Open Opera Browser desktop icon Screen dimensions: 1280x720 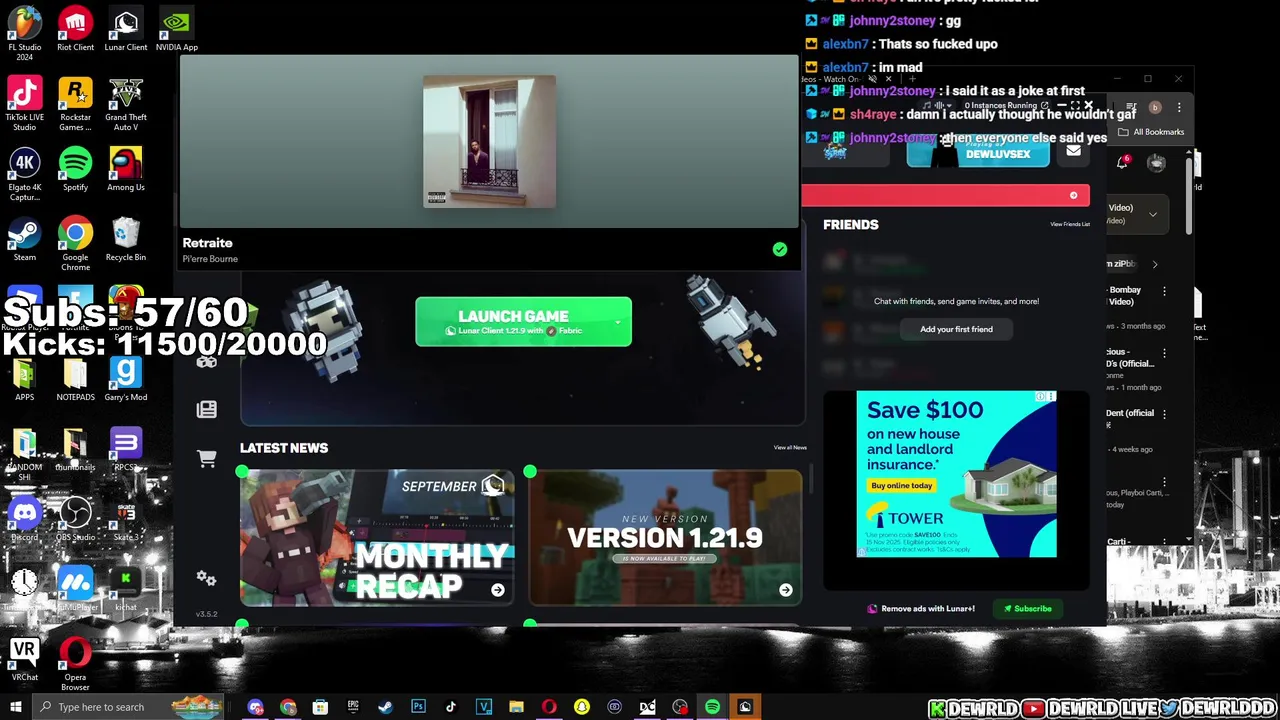75,664
